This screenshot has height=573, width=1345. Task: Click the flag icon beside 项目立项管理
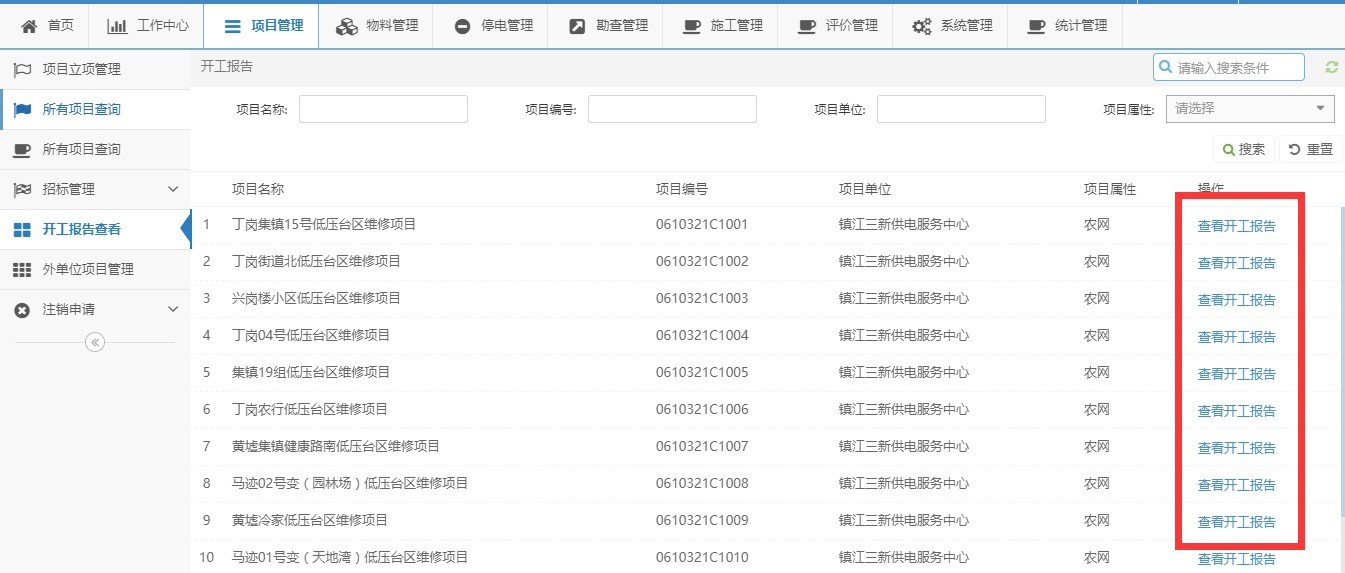pyautogui.click(x=22, y=69)
